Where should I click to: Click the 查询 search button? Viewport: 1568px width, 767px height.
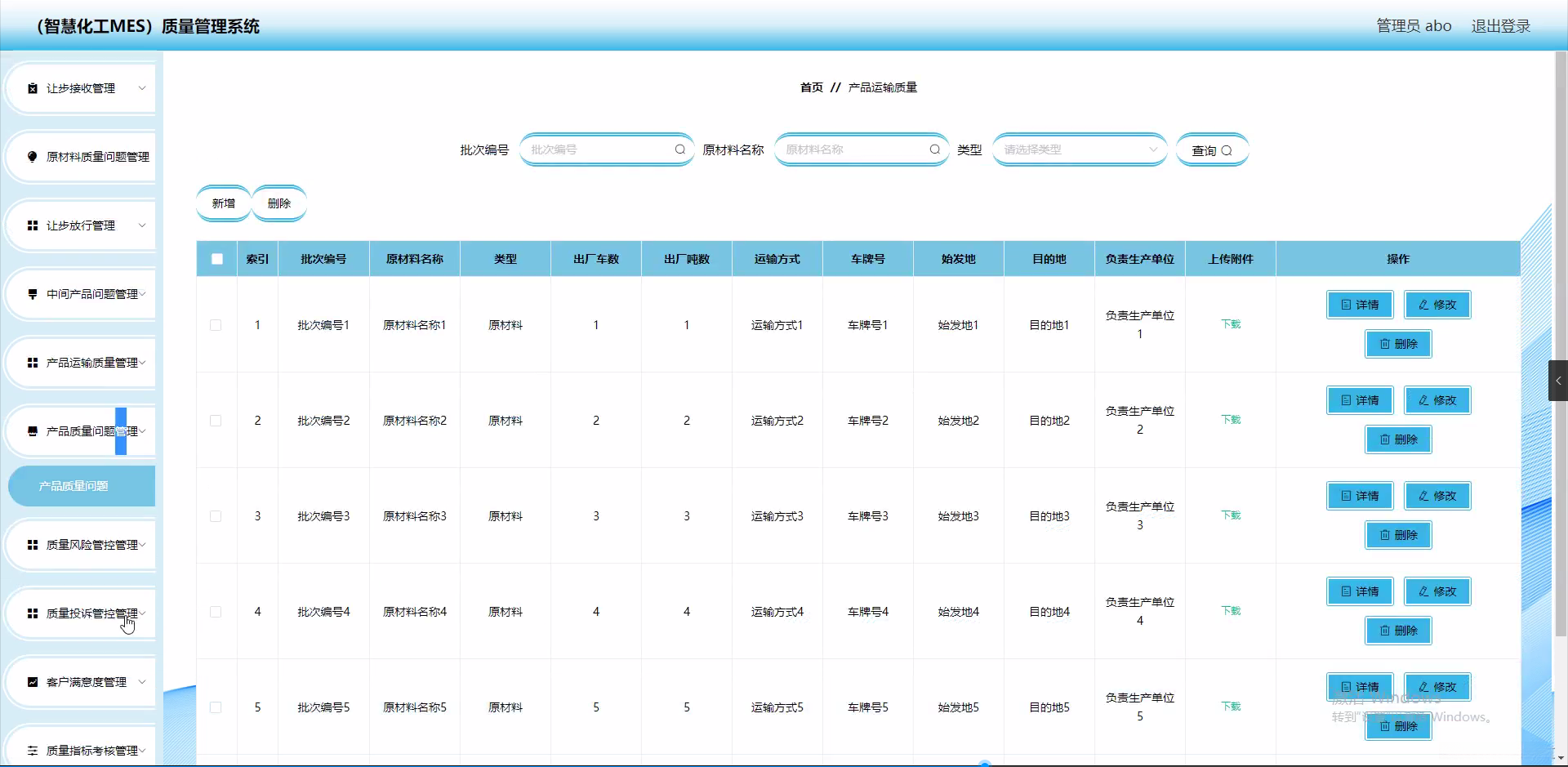pos(1212,150)
